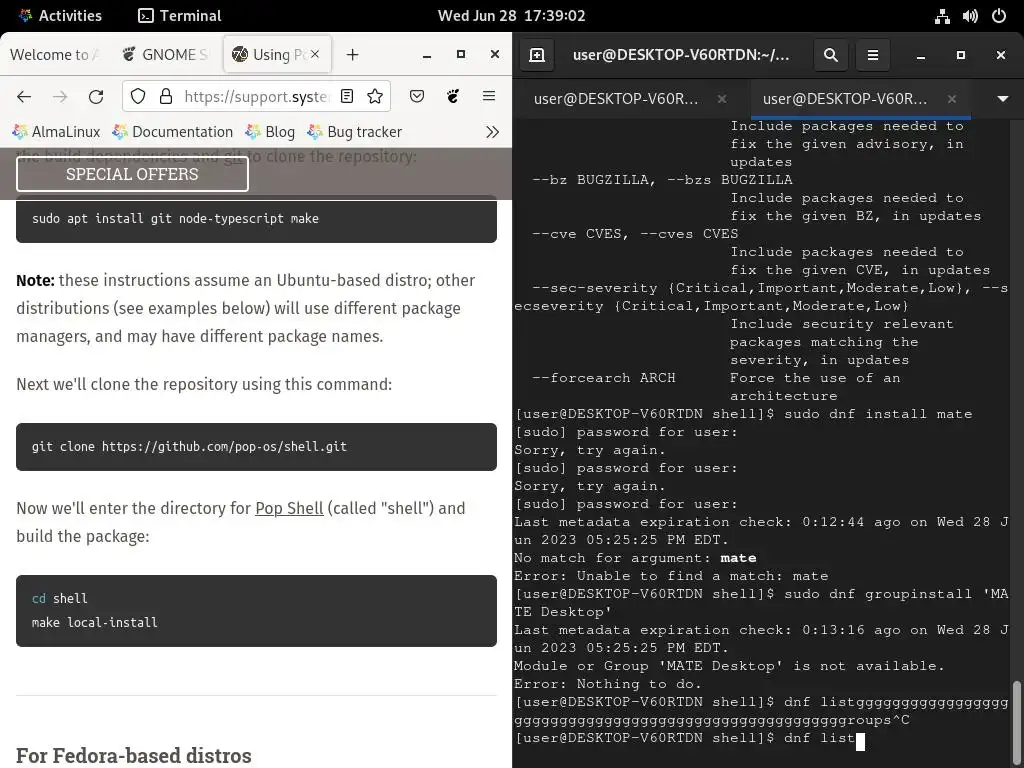Open Firefox hamburger application menu
The width and height of the screenshot is (1024, 768).
point(488,97)
